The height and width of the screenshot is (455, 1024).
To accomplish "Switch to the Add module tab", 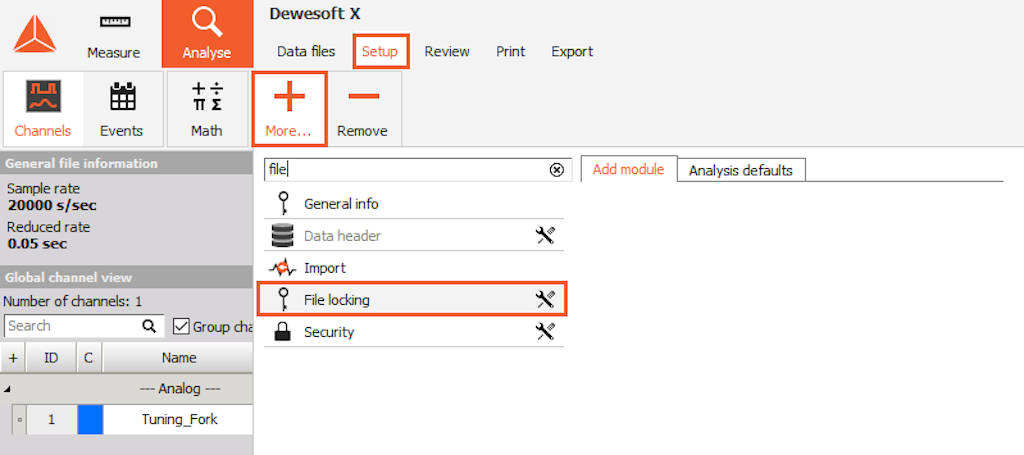I will tap(628, 170).
